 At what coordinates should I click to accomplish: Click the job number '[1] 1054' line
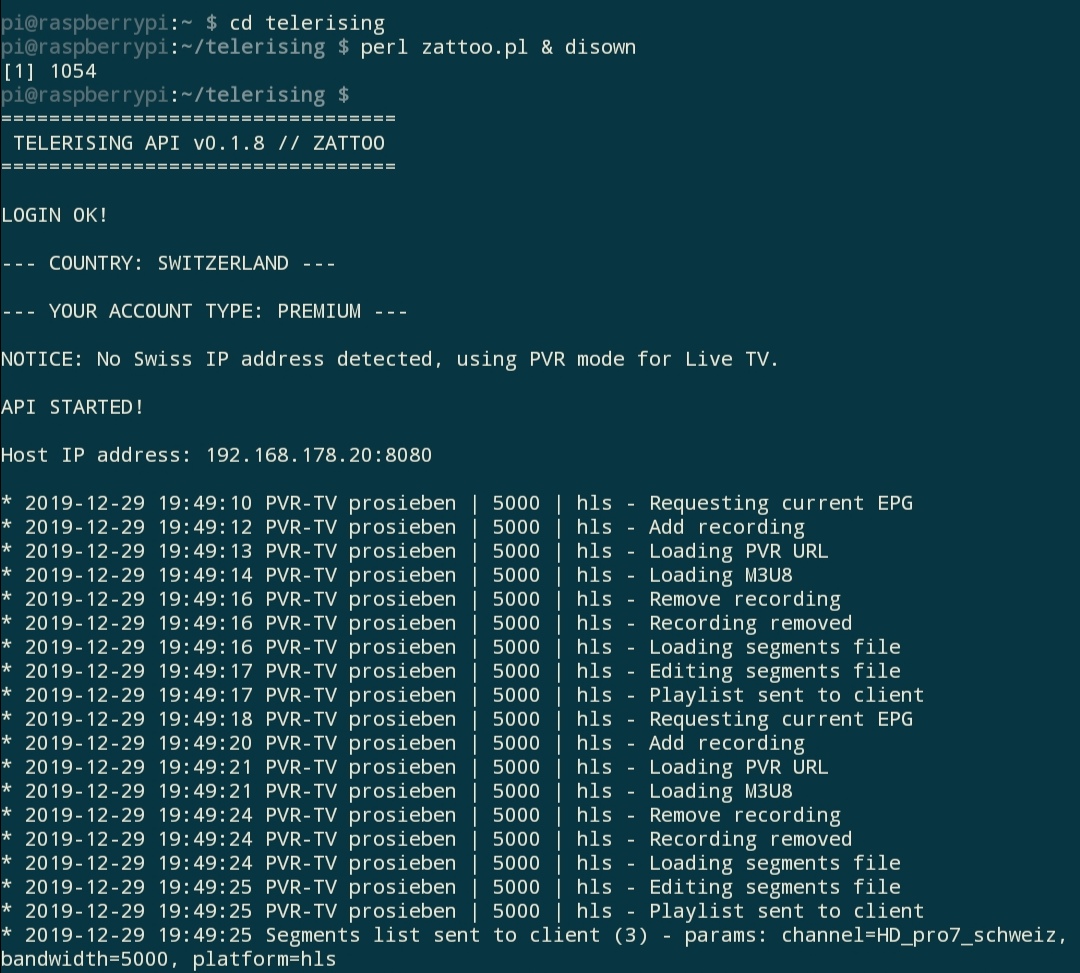pos(49,72)
